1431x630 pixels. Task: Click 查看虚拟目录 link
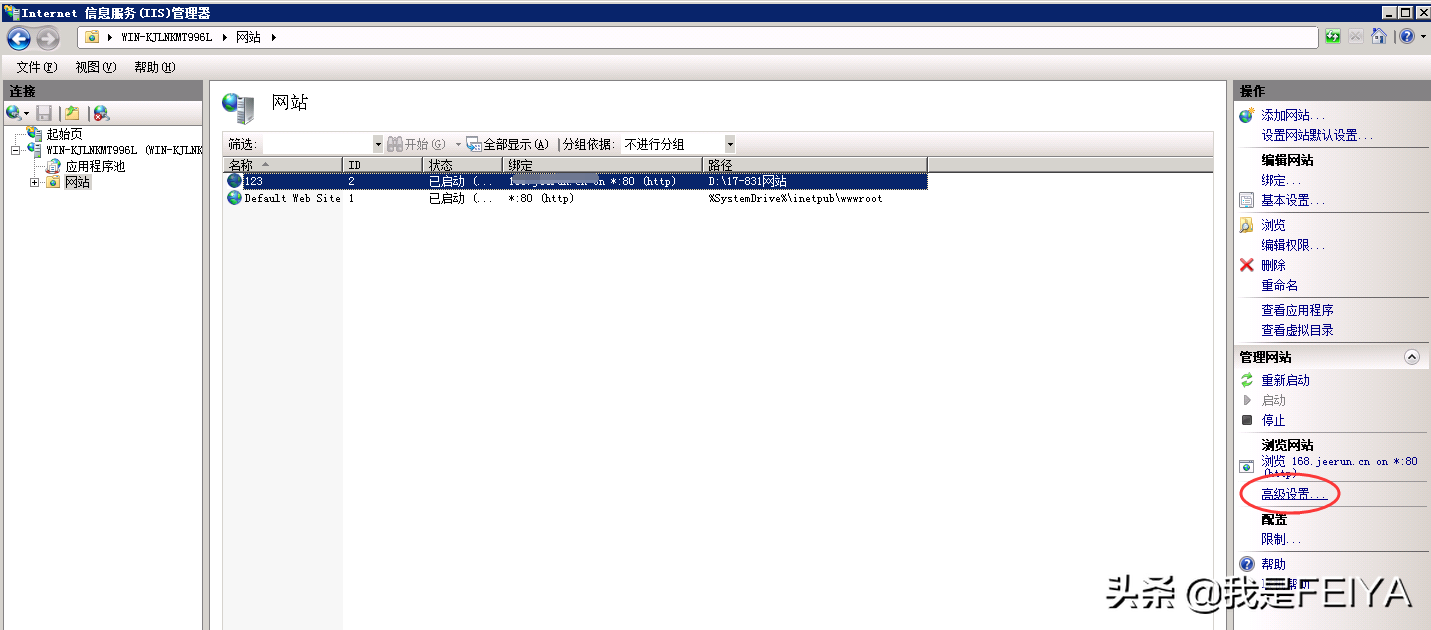point(1297,330)
